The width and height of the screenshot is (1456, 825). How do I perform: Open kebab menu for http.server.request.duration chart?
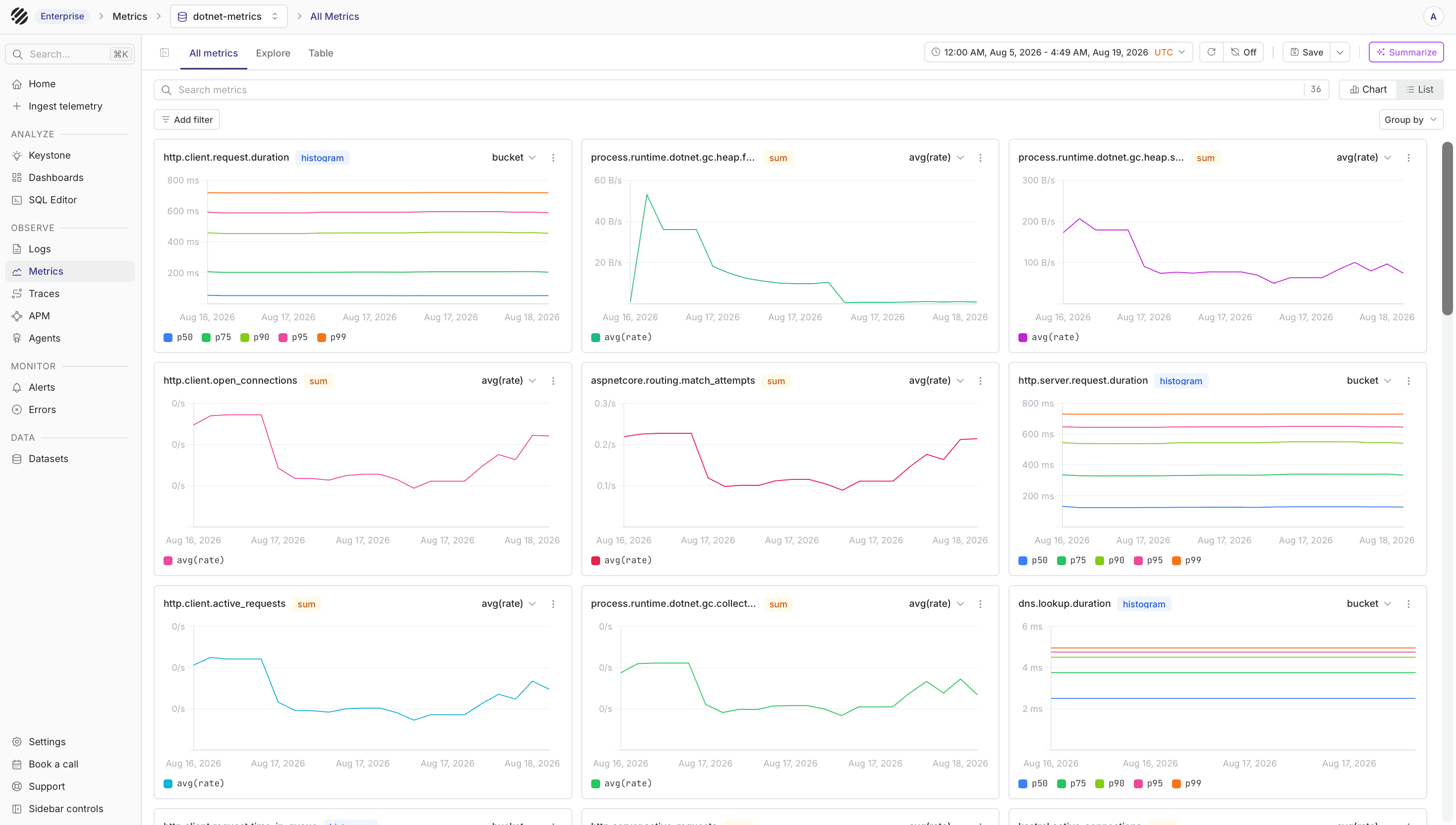coord(1408,381)
